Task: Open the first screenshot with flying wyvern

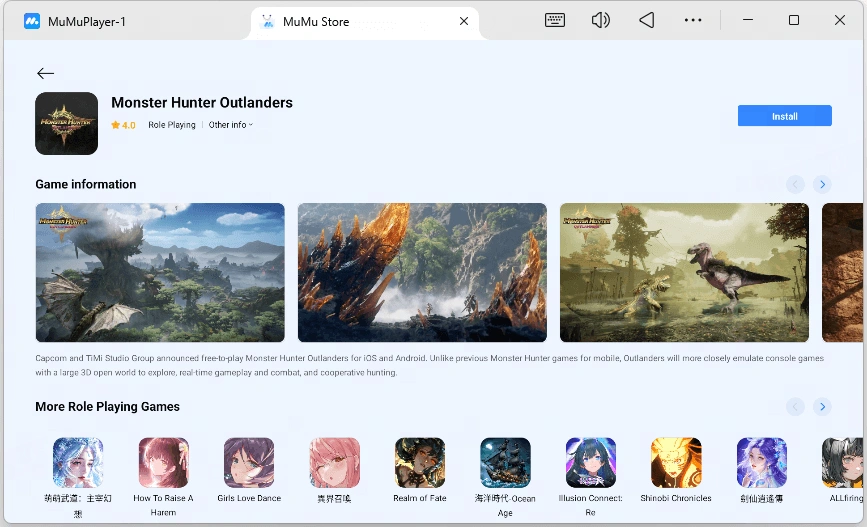Action: [x=160, y=273]
